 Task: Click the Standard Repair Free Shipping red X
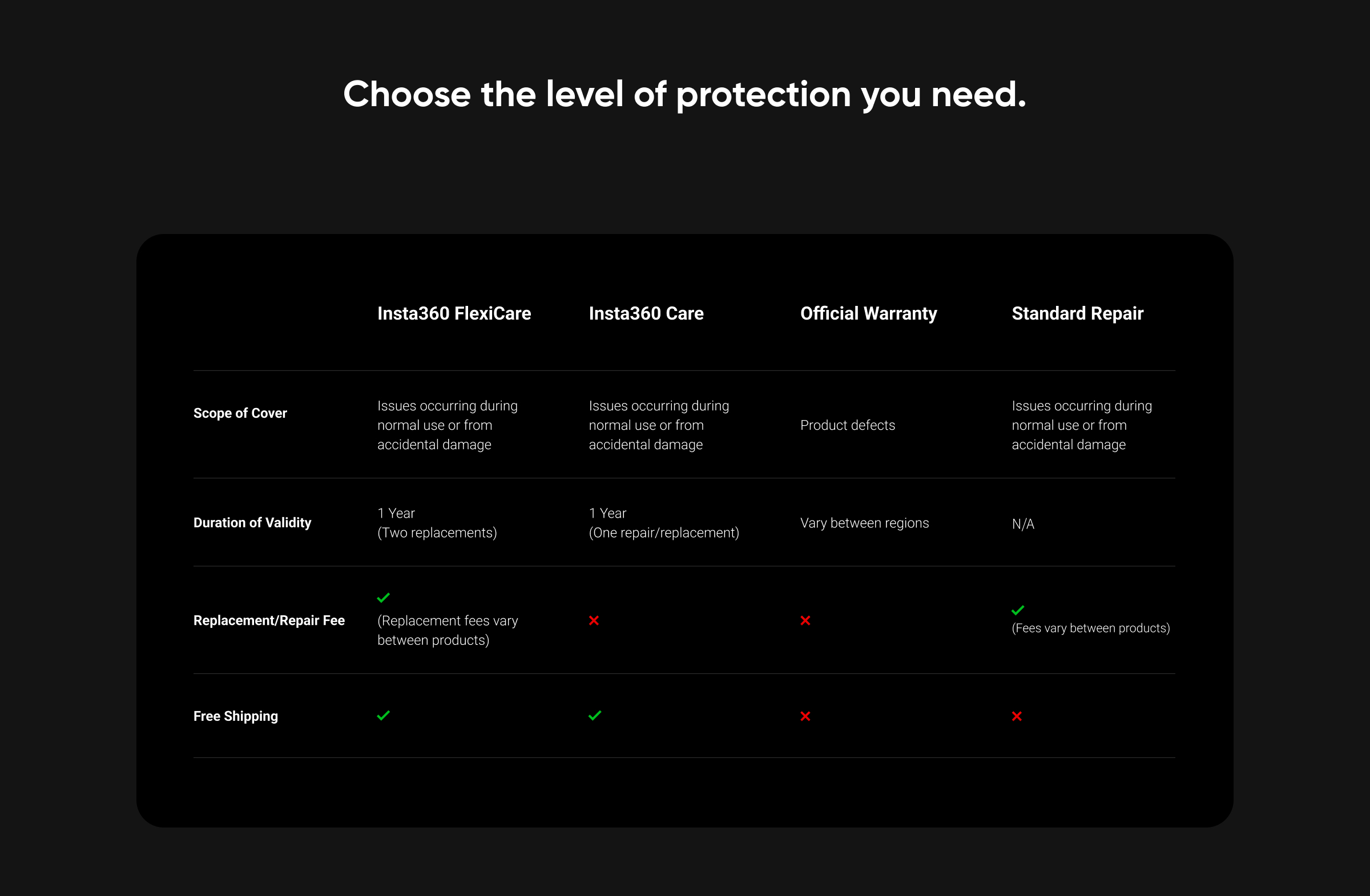1017,716
